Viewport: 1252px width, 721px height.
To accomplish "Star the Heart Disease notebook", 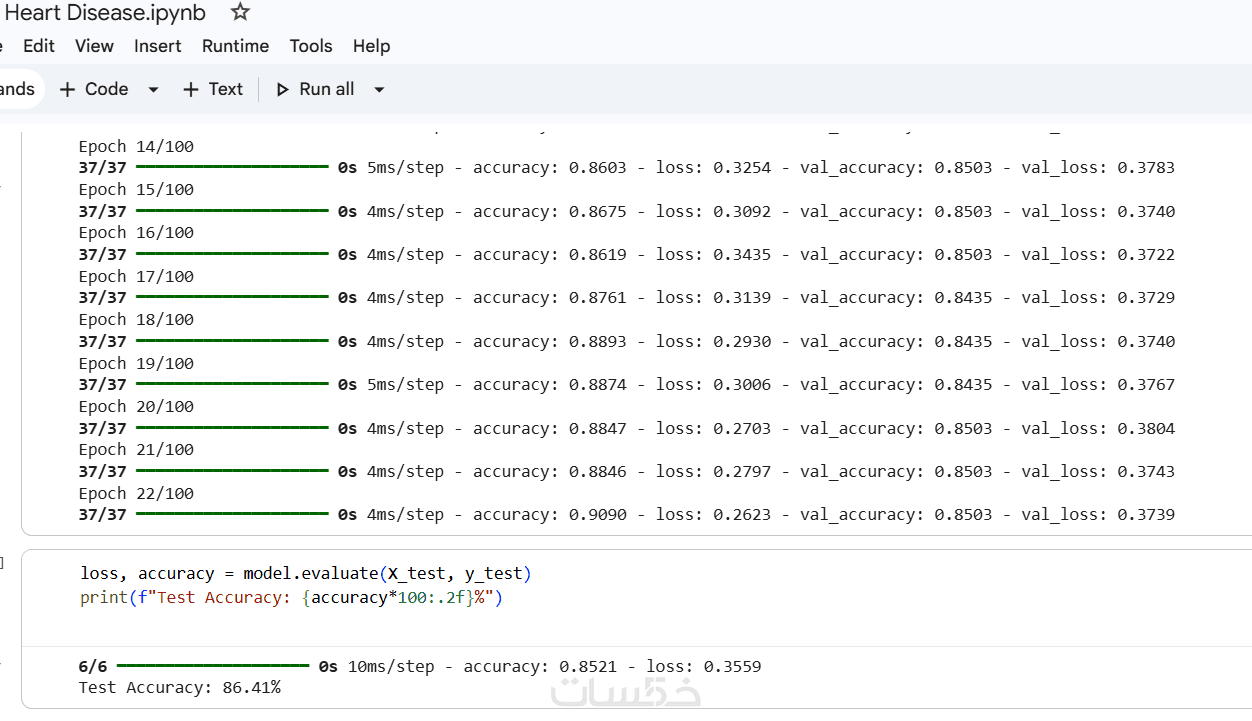I will point(240,13).
